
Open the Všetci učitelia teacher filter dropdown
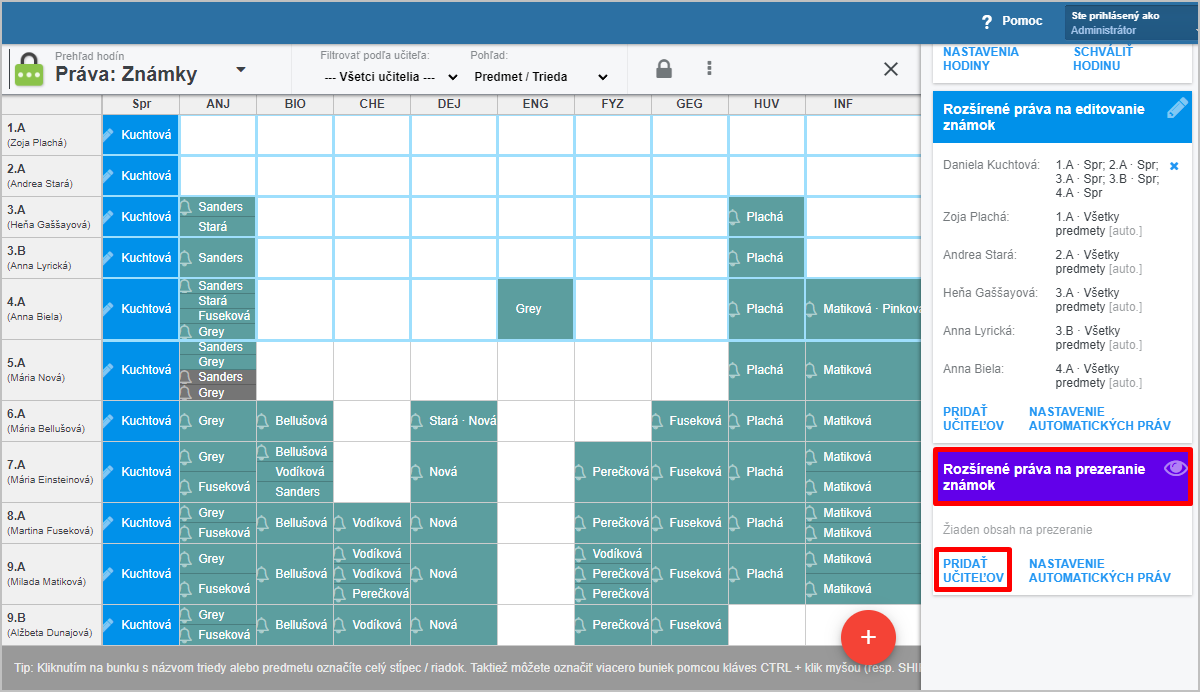point(391,77)
